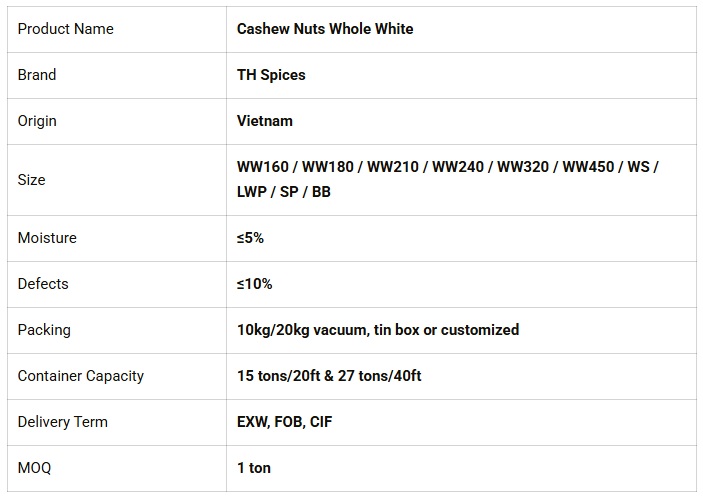Image resolution: width=703 pixels, height=498 pixels.
Task: Click the Delivery Term label cell
Action: pyautogui.click(x=63, y=422)
